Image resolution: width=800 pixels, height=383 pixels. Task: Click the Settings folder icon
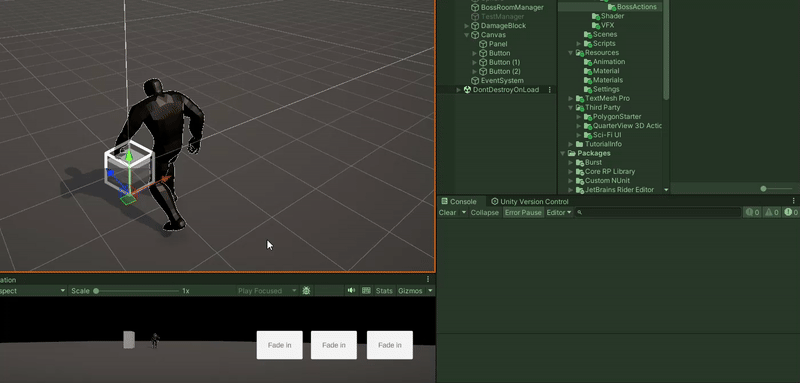[588, 89]
